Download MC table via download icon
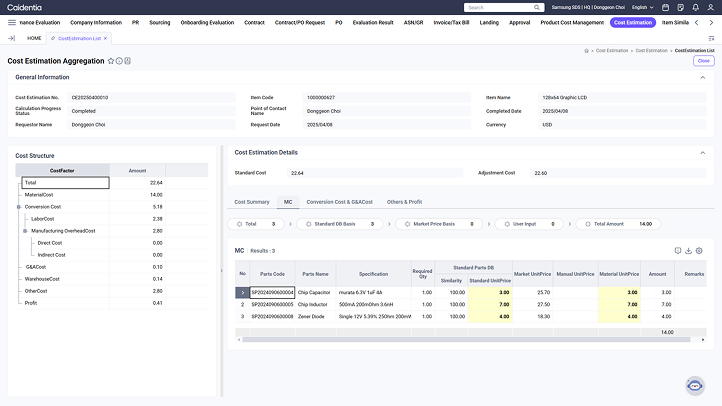722x406 pixels. [x=688, y=250]
